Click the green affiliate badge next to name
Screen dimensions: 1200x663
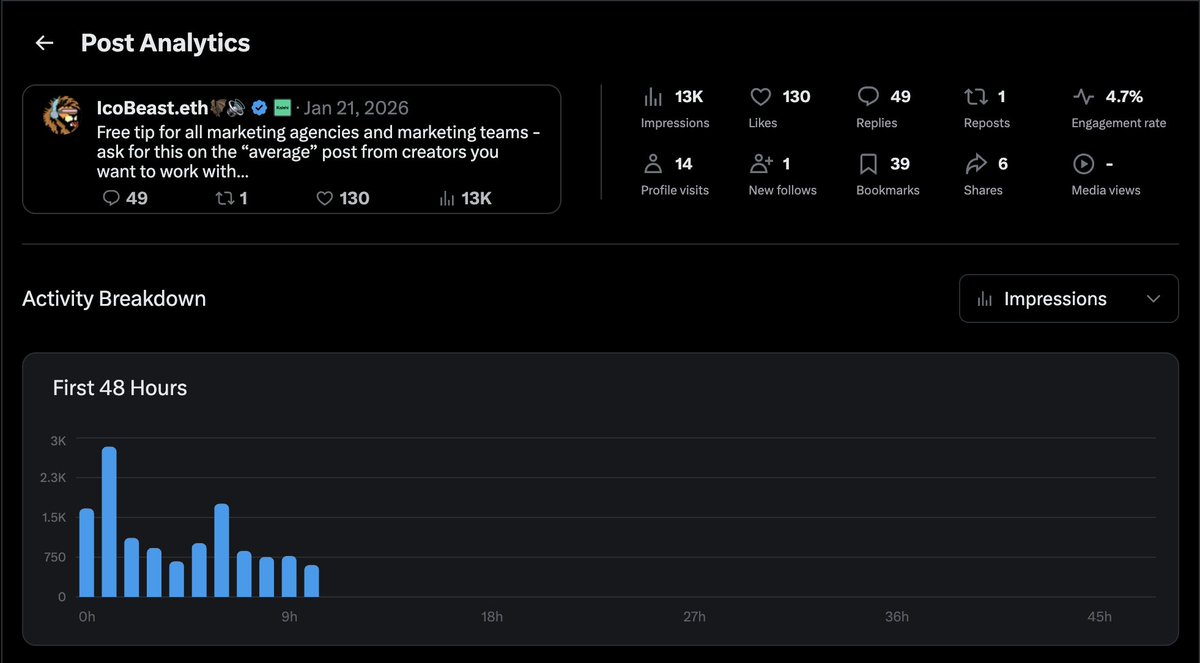(x=282, y=108)
